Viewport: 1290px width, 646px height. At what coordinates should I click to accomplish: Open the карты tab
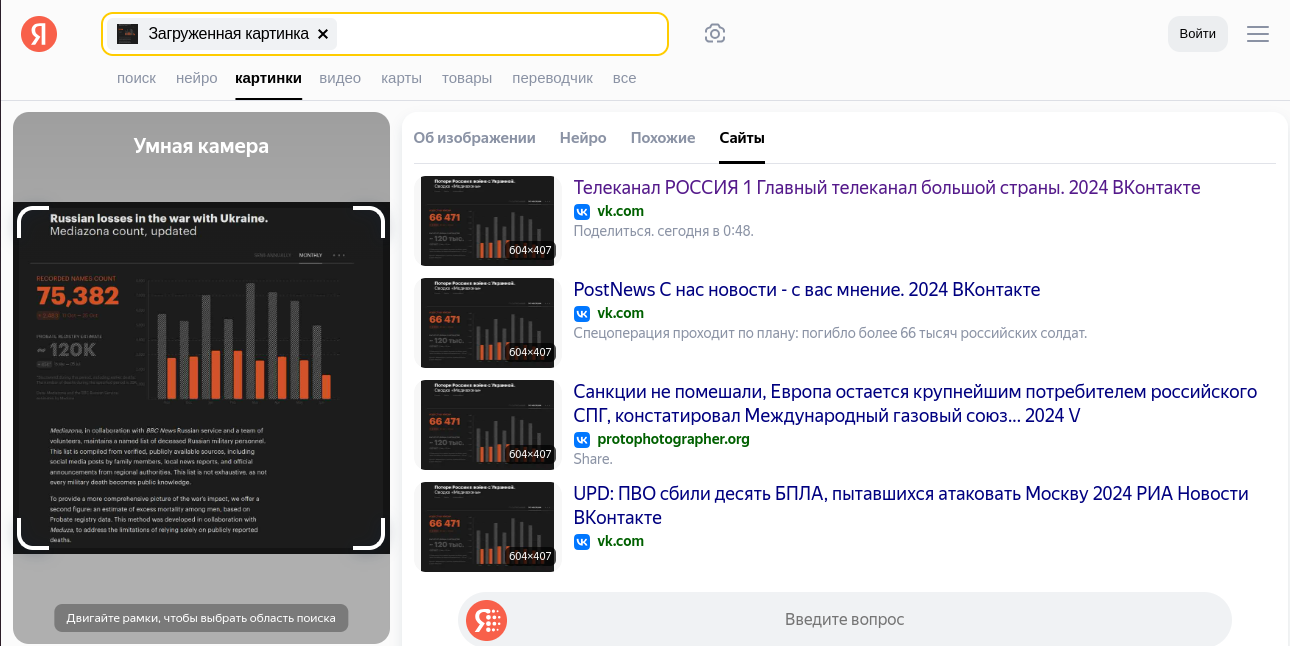pyautogui.click(x=401, y=78)
